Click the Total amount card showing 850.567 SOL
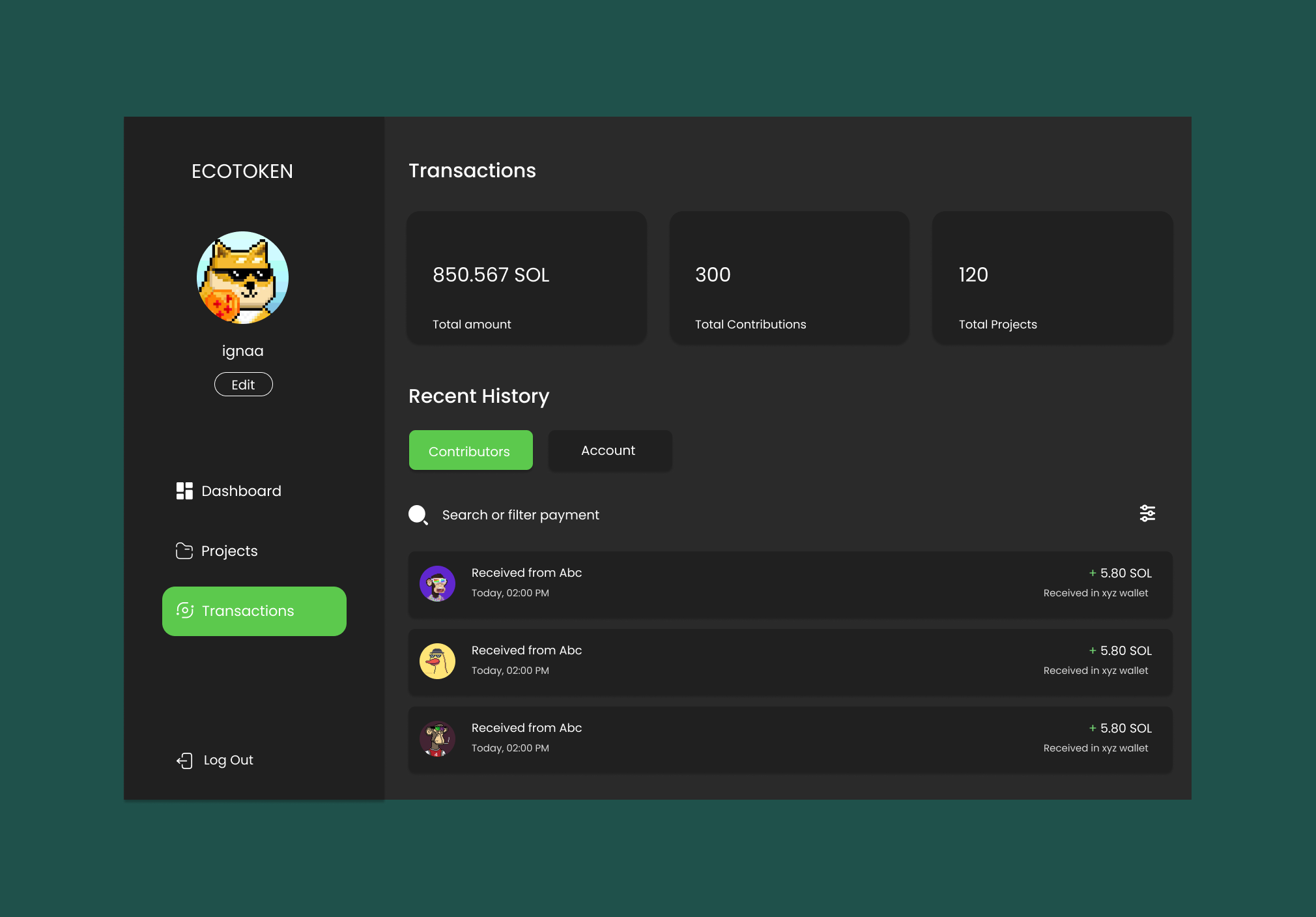The width and height of the screenshot is (1316, 917). coord(526,278)
